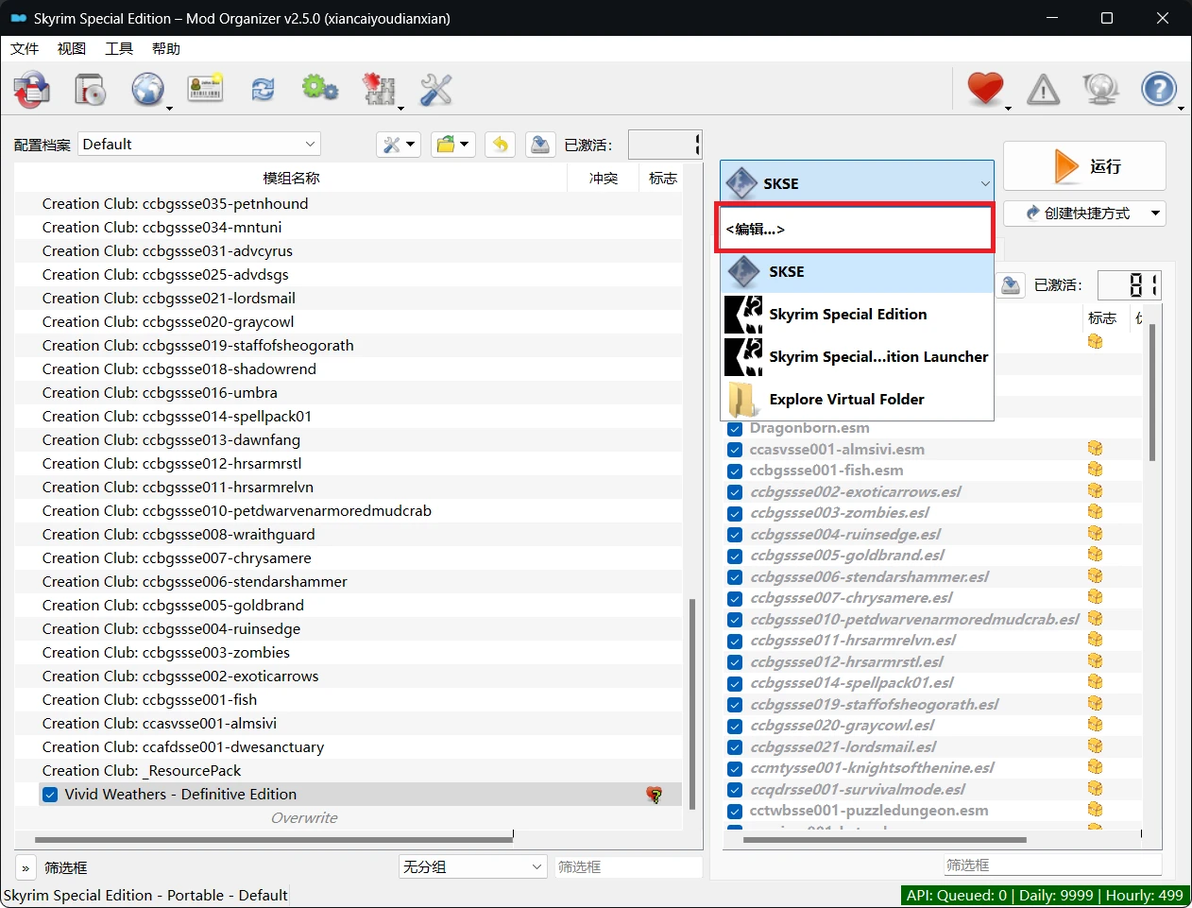This screenshot has height=908, width=1192.
Task: Click the Nexus globe browser icon
Action: click(x=147, y=90)
